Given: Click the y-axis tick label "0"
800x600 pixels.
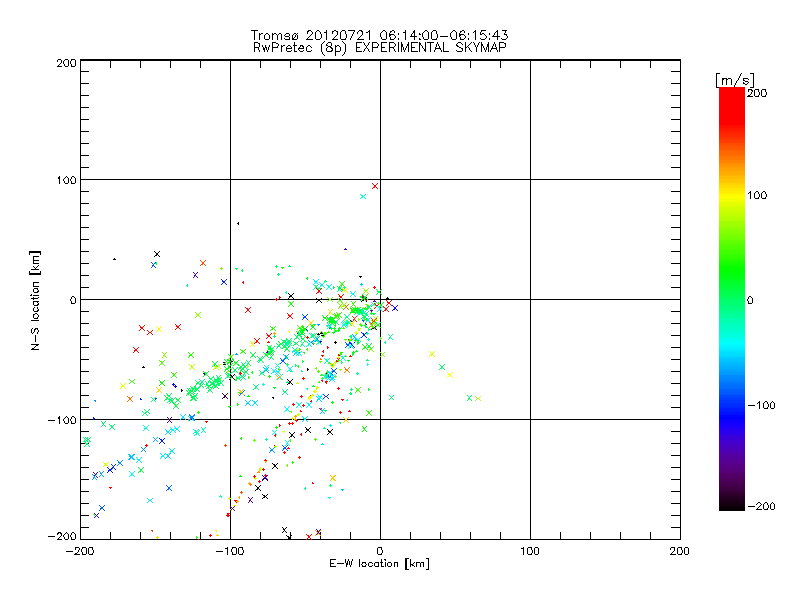Looking at the screenshot, I should [73, 300].
